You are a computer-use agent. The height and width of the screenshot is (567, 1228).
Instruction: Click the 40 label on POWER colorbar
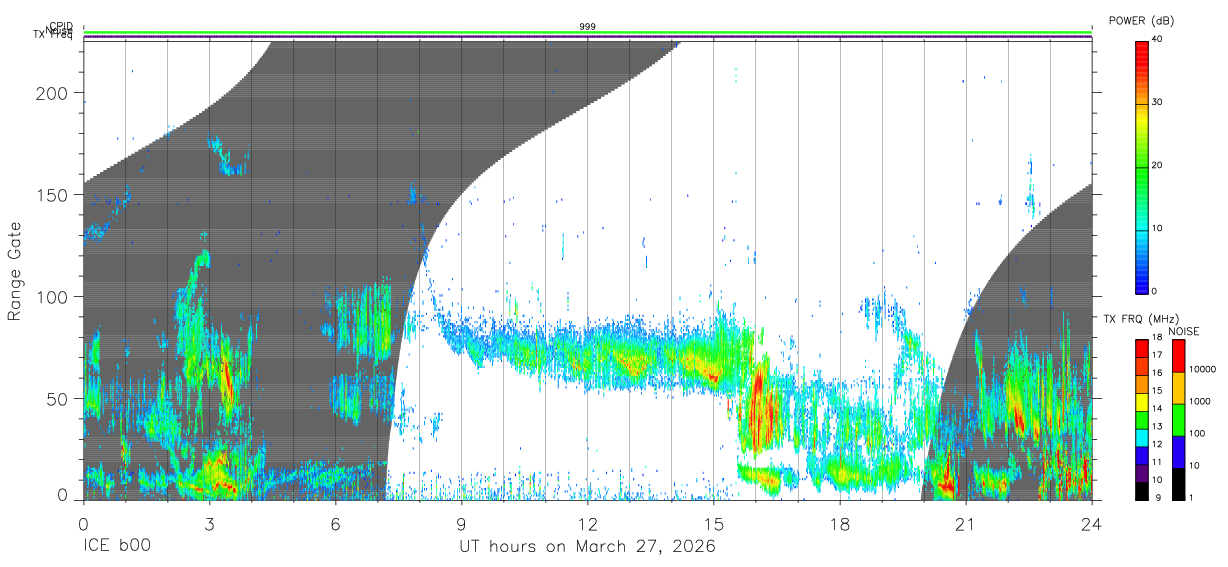point(1159,40)
